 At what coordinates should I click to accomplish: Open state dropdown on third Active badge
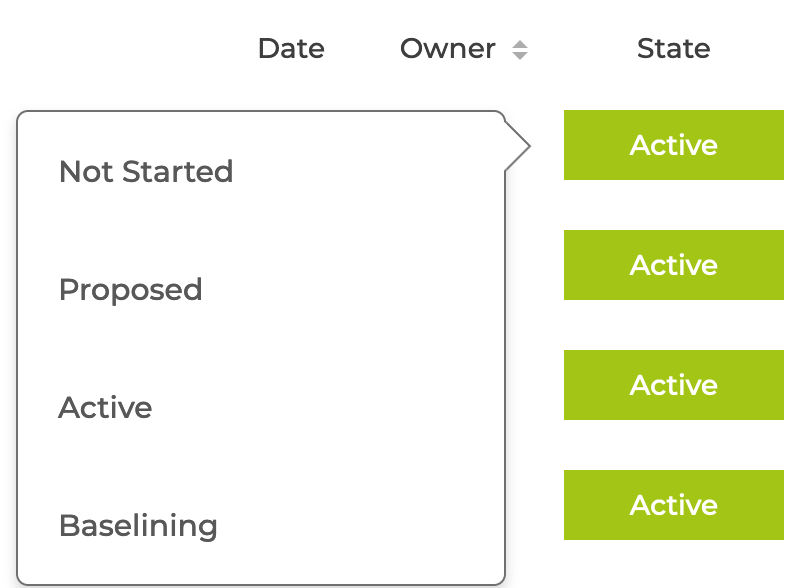674,385
